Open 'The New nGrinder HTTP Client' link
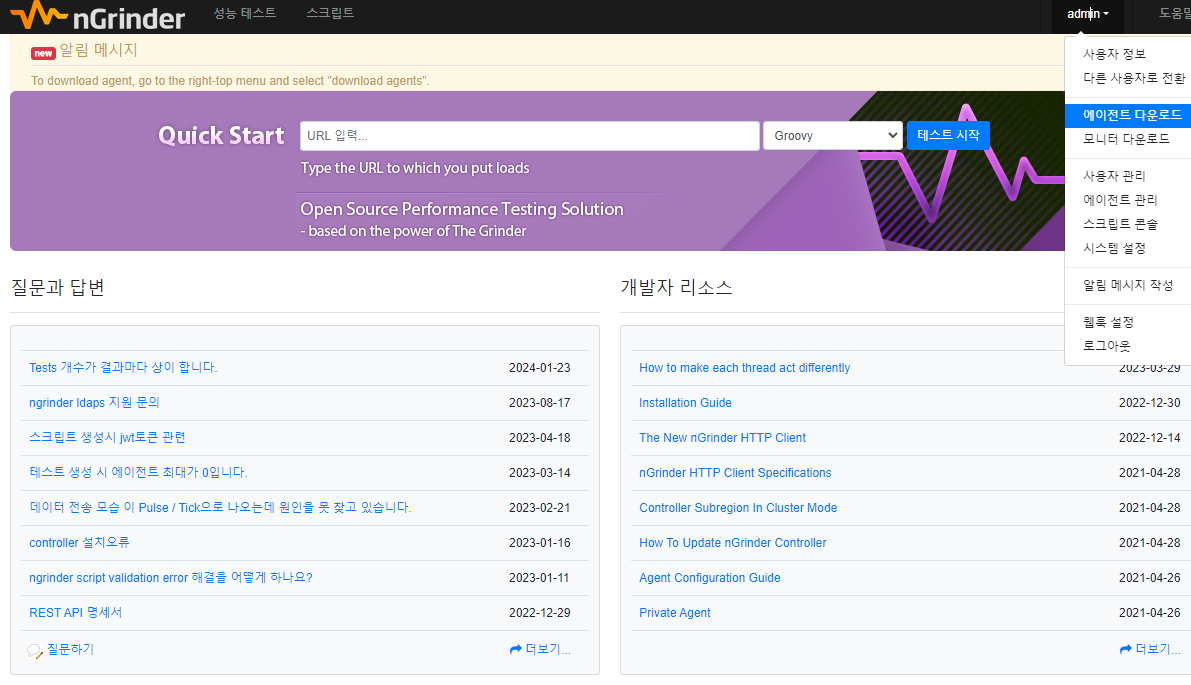This screenshot has width=1191, height=685. tap(722, 437)
